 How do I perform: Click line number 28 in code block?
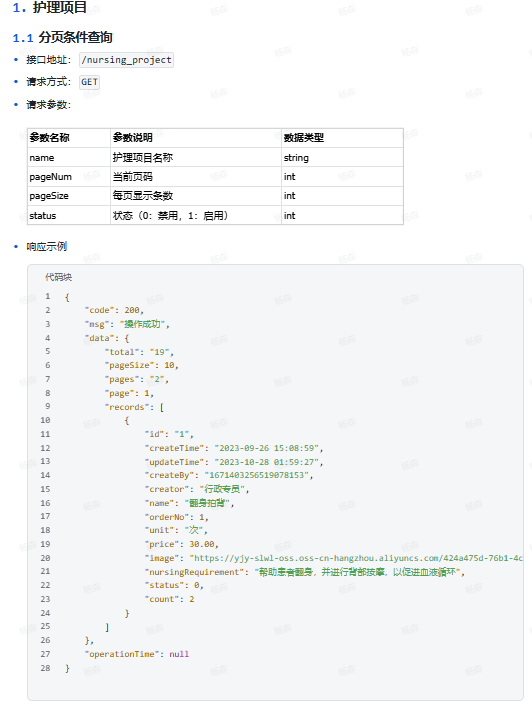coord(45,668)
